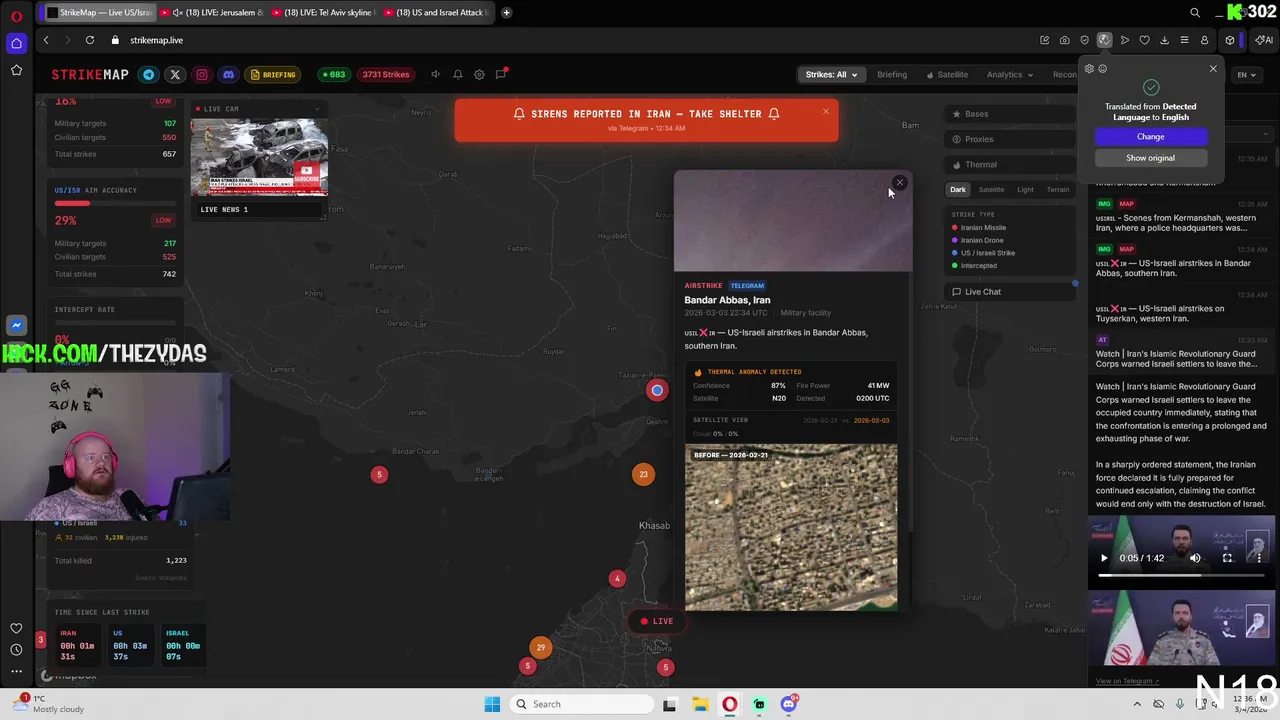Collapse the Live Cam panel chevron
1280x720 pixels.
tap(317, 109)
